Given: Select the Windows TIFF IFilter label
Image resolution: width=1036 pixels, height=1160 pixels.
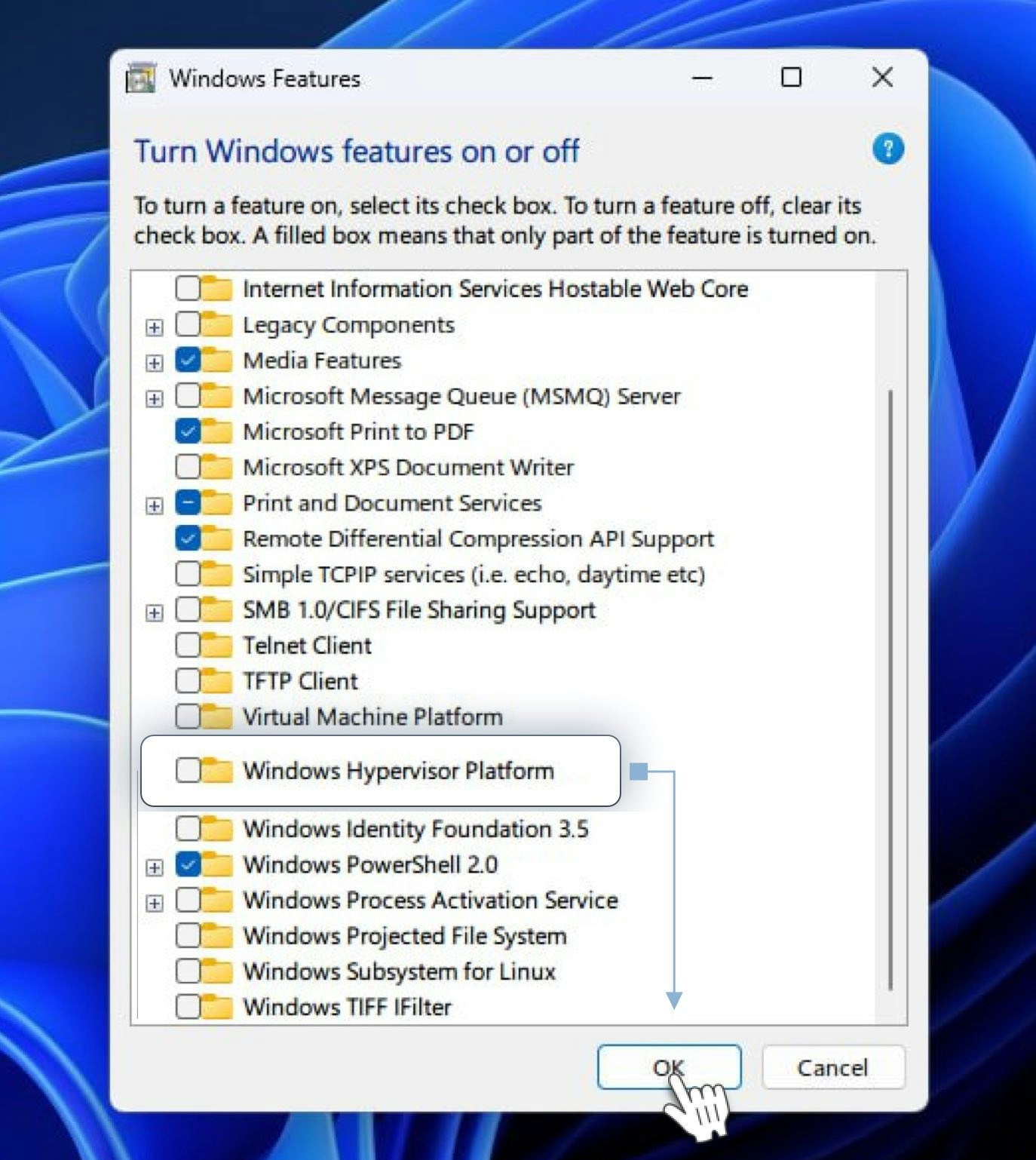Looking at the screenshot, I should (347, 1007).
